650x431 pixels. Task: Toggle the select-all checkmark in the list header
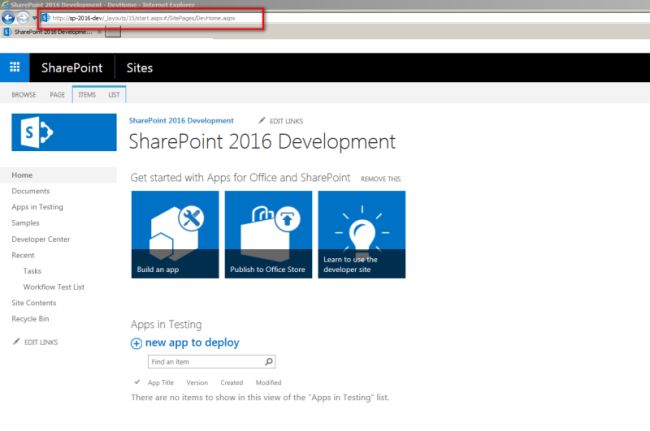[137, 382]
